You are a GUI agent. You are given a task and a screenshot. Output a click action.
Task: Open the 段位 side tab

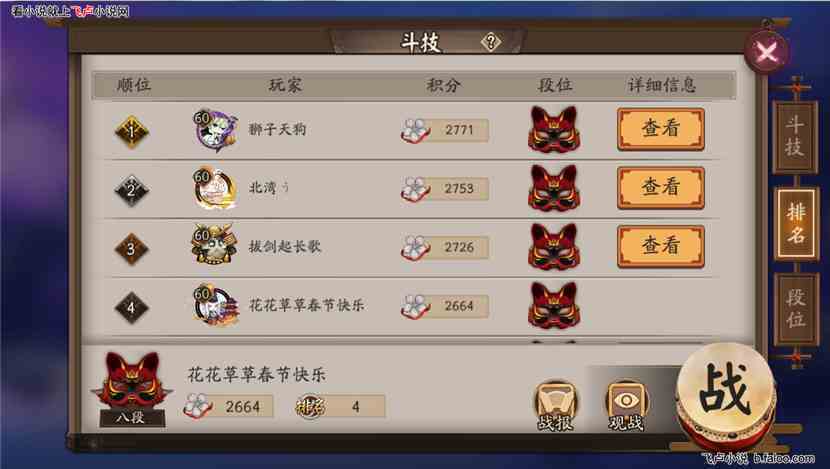point(796,309)
